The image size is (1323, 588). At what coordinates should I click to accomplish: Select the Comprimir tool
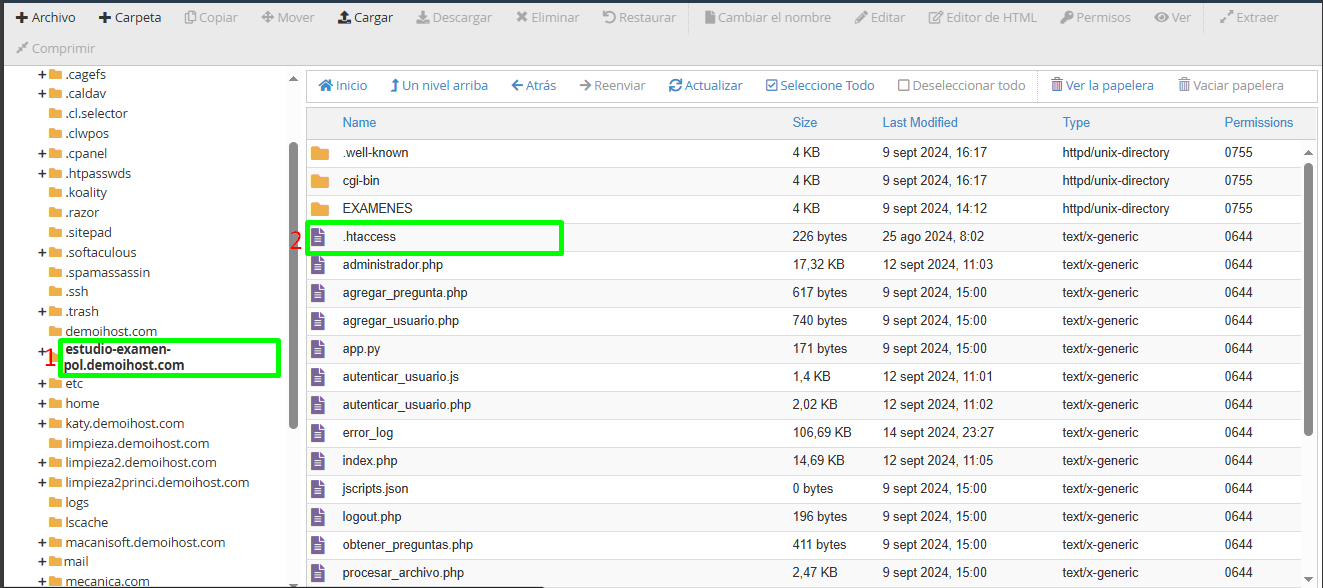click(55, 49)
